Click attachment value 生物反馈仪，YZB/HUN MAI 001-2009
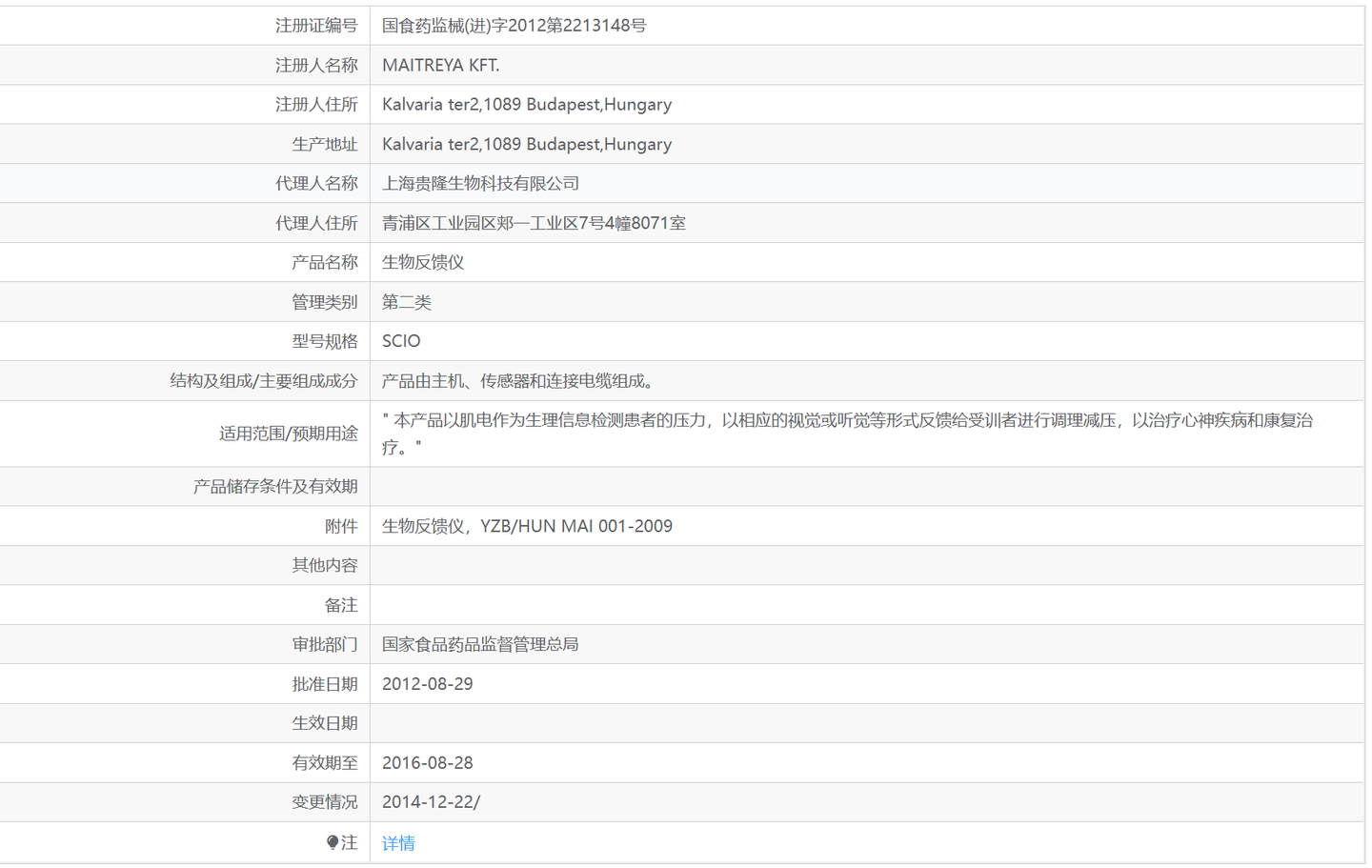 (x=527, y=526)
